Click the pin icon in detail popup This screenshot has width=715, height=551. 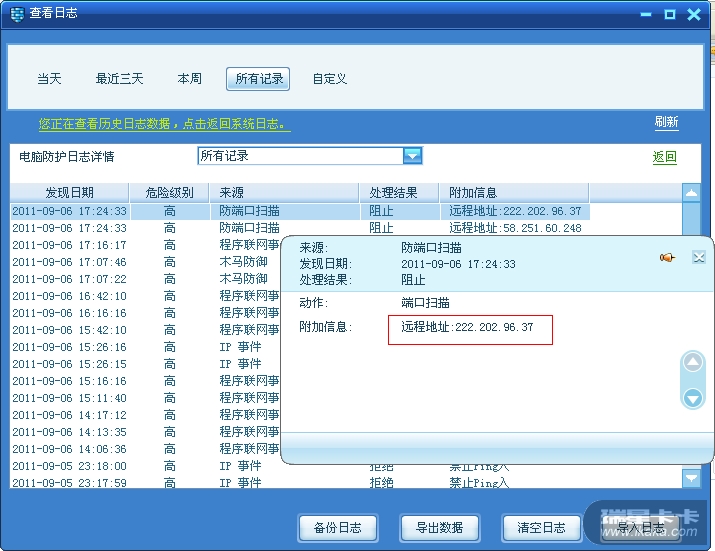tap(667, 258)
